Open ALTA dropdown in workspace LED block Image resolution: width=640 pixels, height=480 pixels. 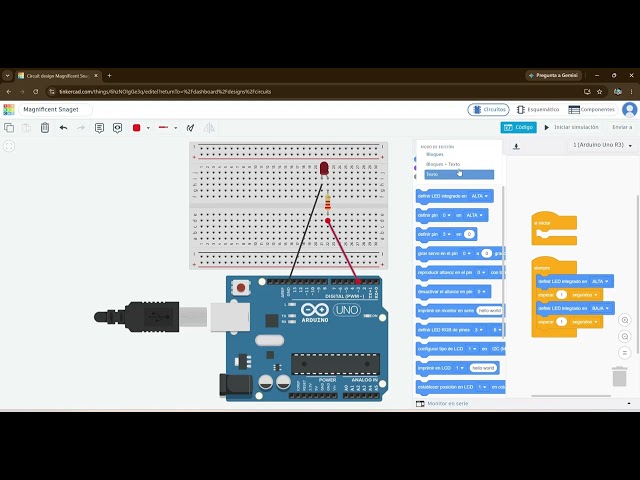pos(600,281)
